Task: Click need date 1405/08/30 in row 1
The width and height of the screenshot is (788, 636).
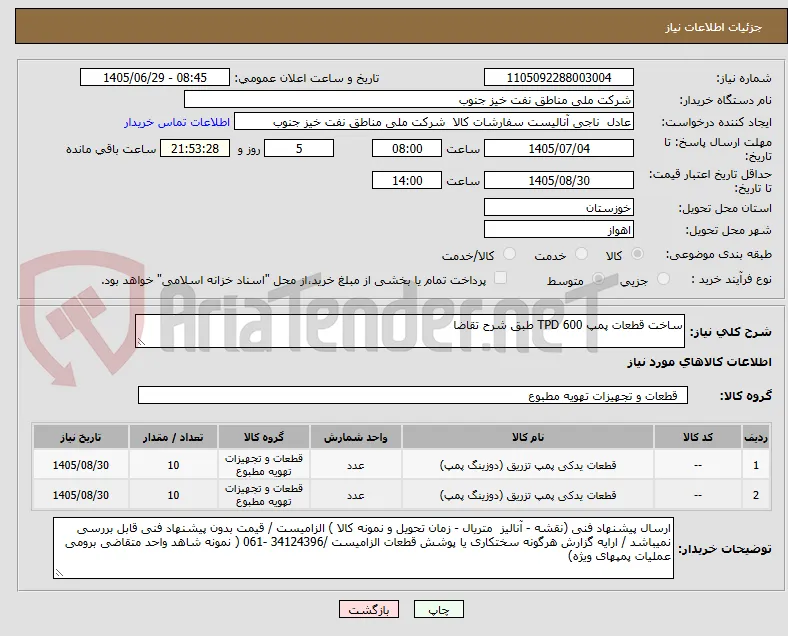Action: 81,465
